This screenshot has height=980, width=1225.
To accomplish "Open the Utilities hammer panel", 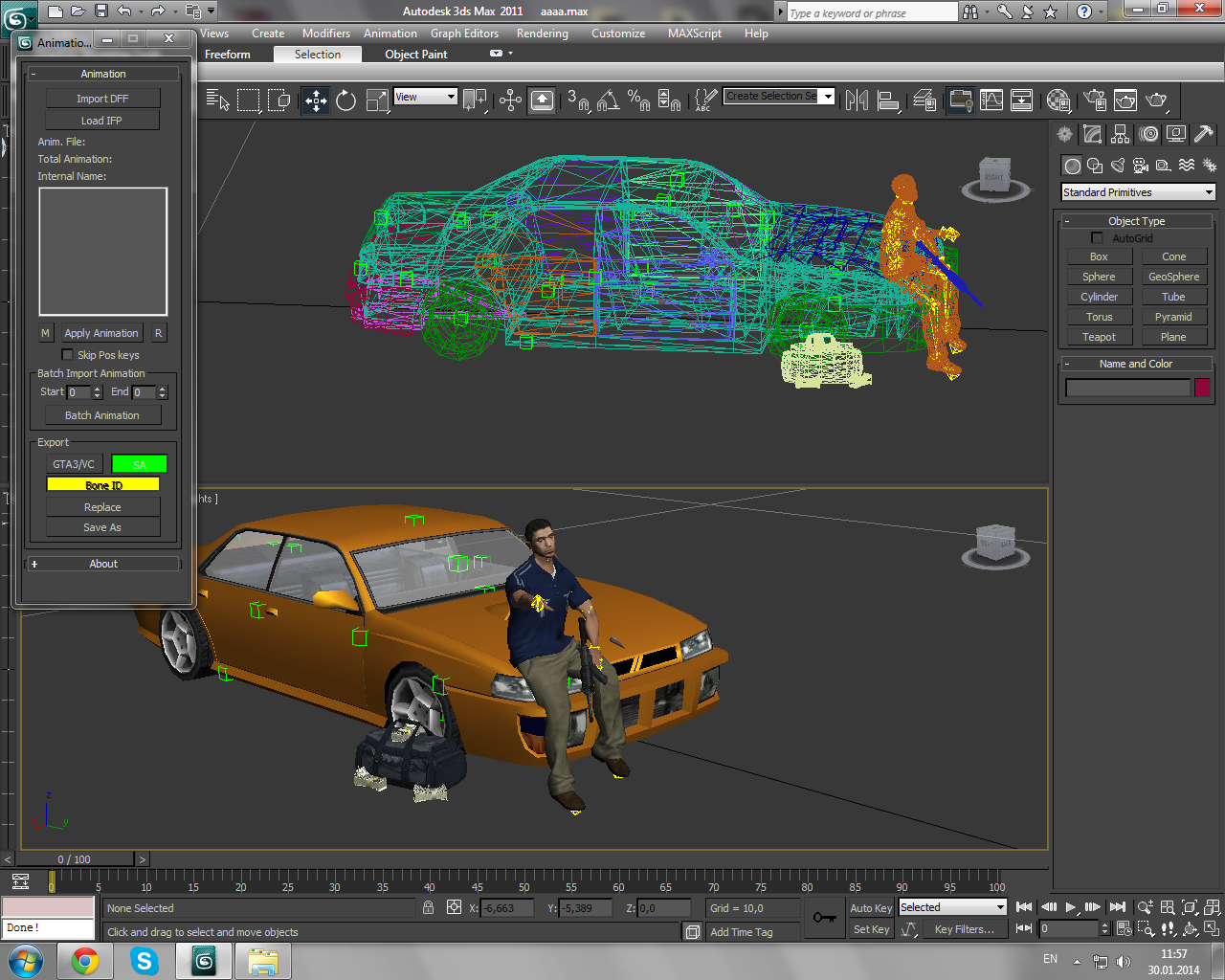I will pos(1204,135).
